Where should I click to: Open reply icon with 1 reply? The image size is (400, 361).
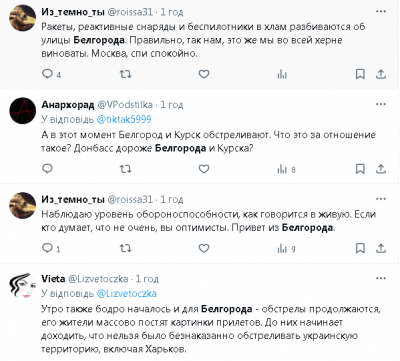[51, 248]
